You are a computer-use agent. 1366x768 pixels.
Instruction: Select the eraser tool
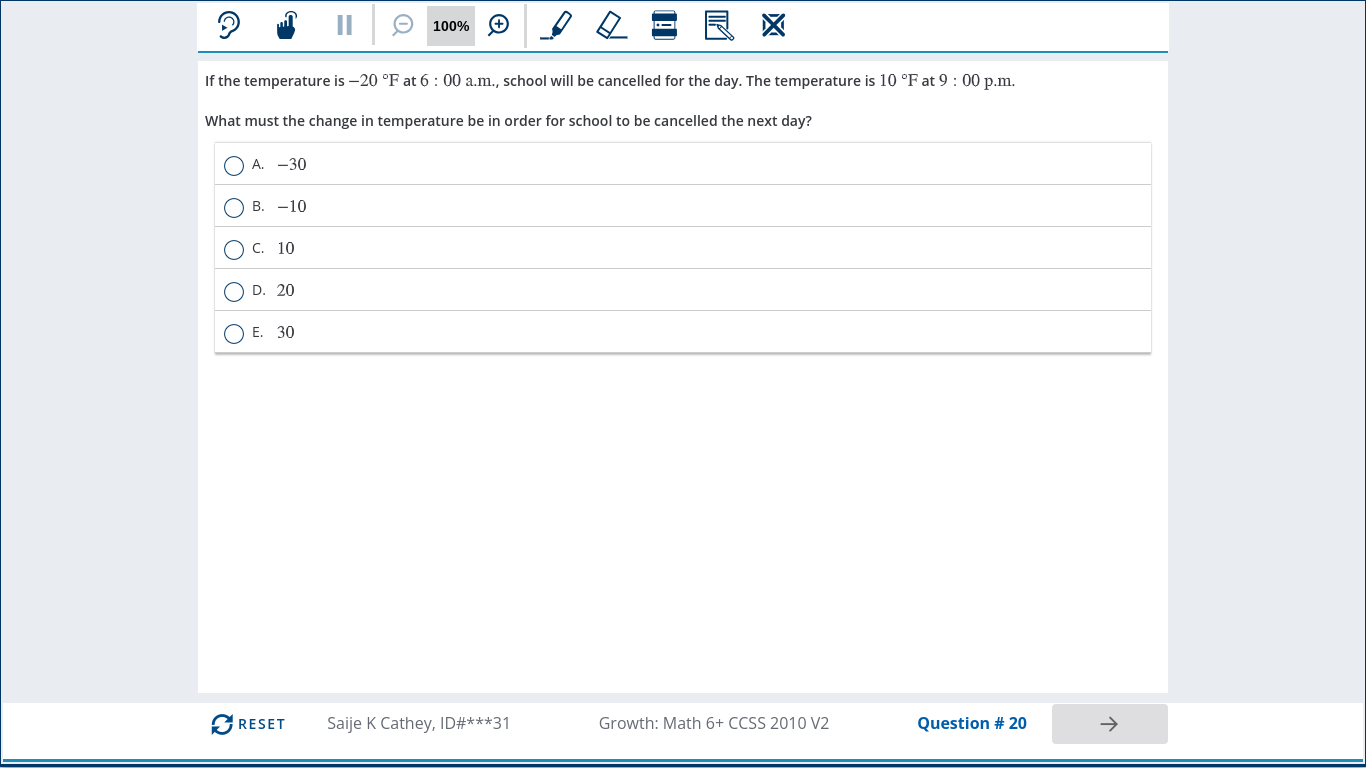tap(612, 25)
